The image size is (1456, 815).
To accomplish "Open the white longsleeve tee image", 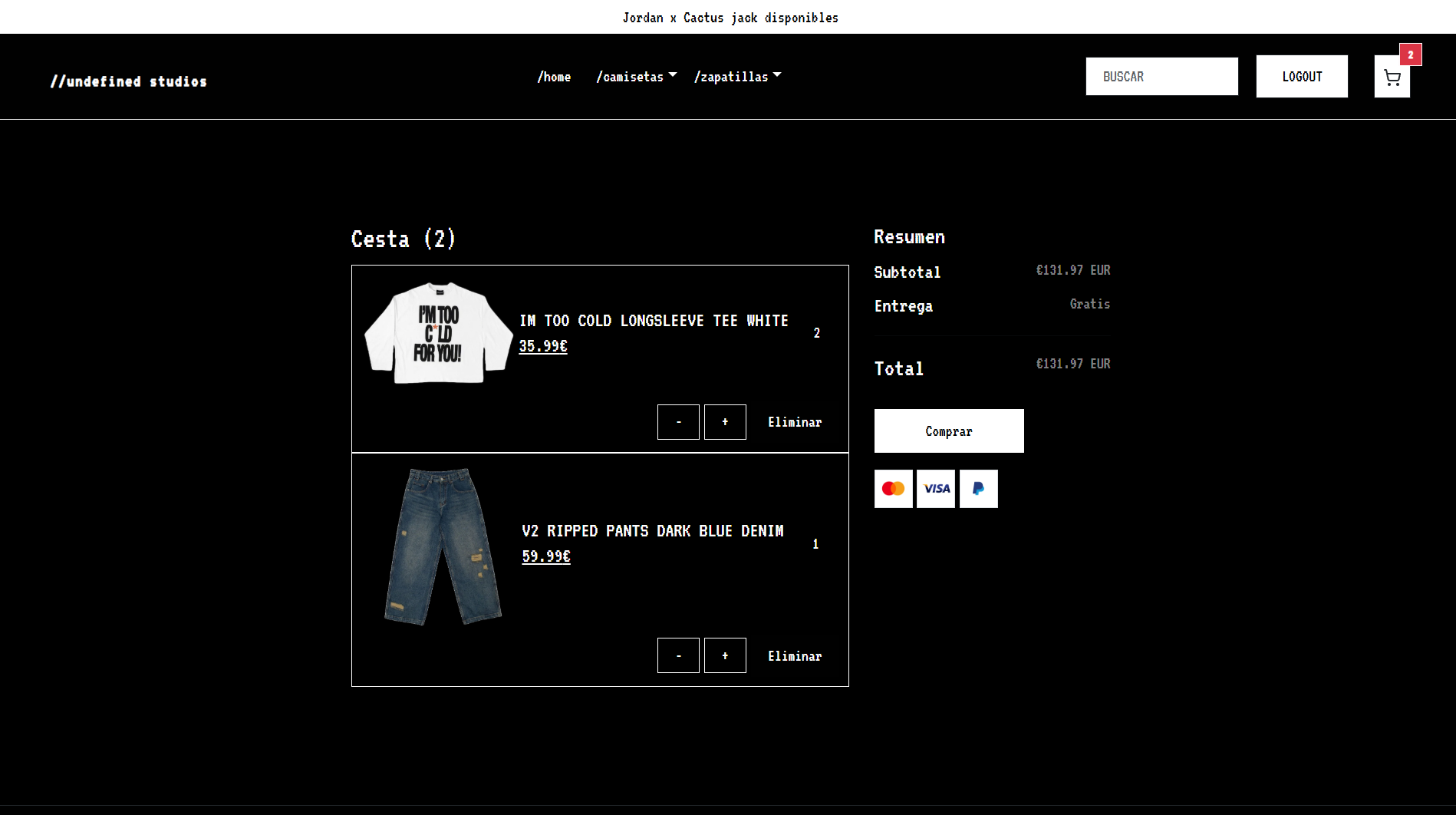I will click(x=438, y=333).
